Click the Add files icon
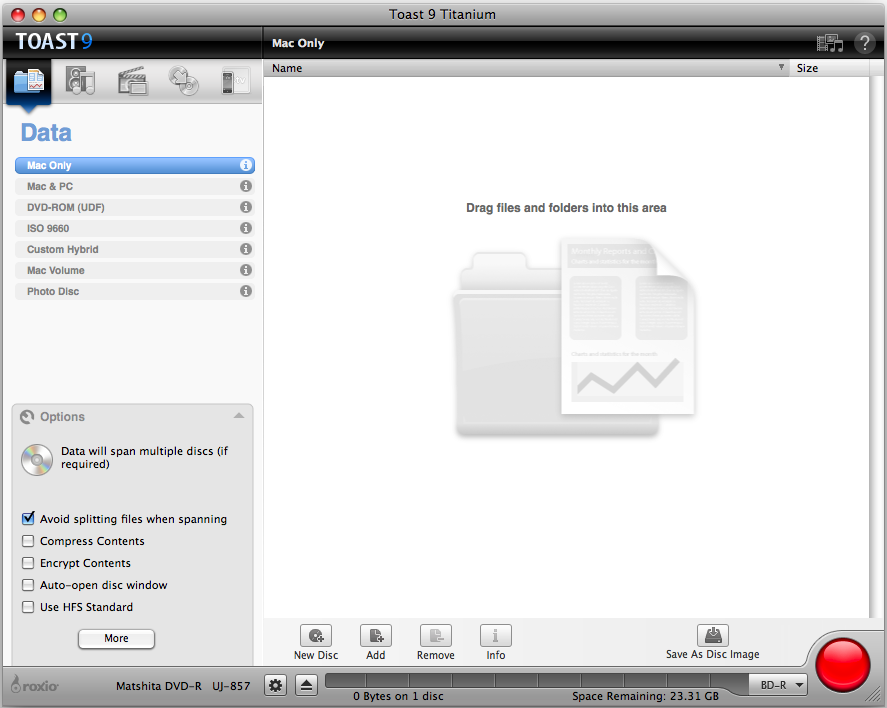Screen dimensions: 887x708 (376, 636)
